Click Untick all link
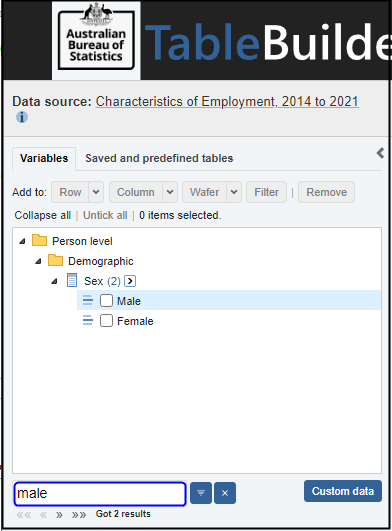Viewport: 392px width, 531px height. pos(105,215)
